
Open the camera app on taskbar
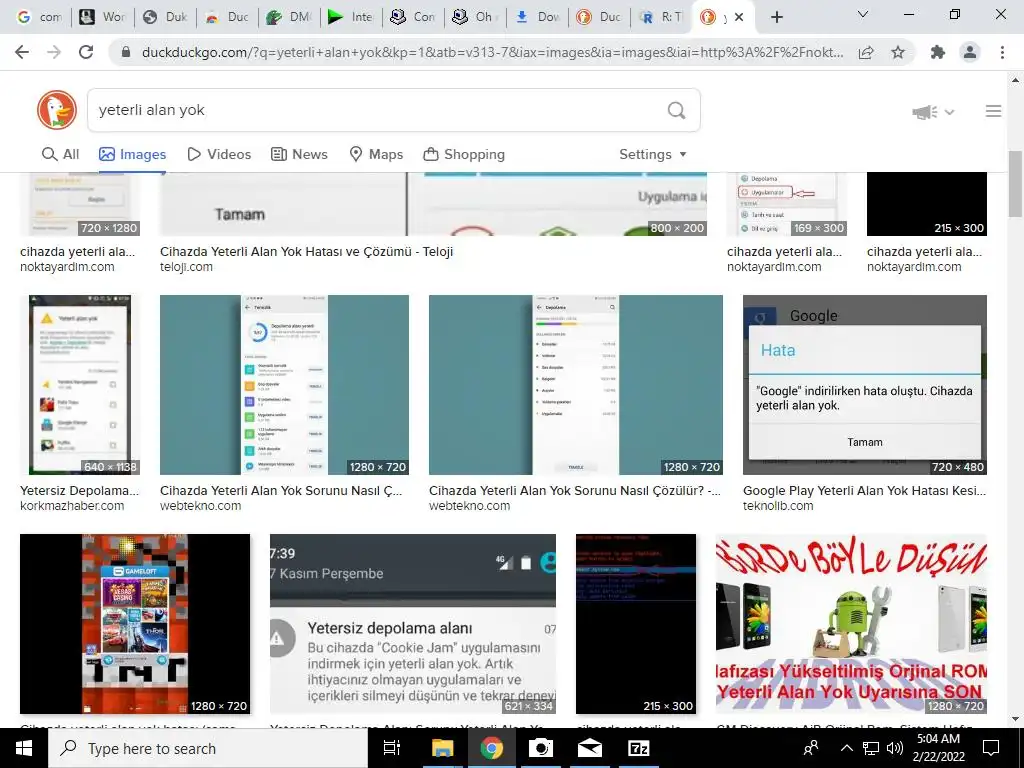click(x=540, y=748)
